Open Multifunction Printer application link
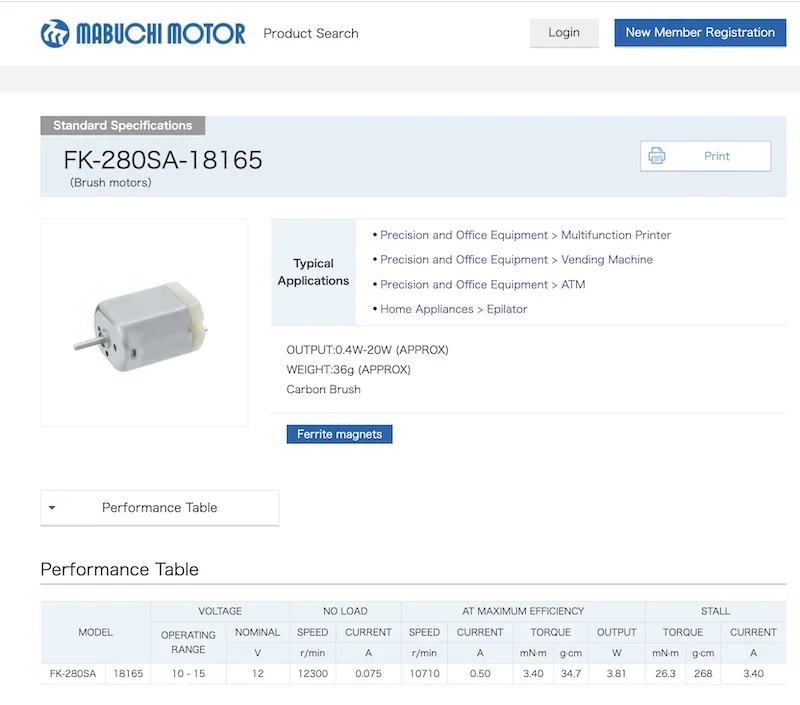The image size is (800, 705). point(616,235)
